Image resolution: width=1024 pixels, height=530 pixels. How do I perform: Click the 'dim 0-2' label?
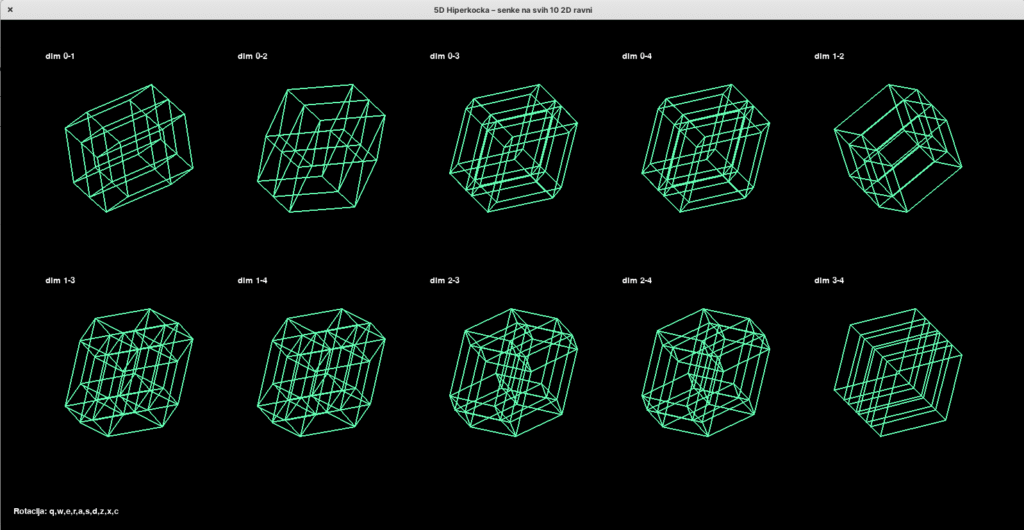click(253, 56)
